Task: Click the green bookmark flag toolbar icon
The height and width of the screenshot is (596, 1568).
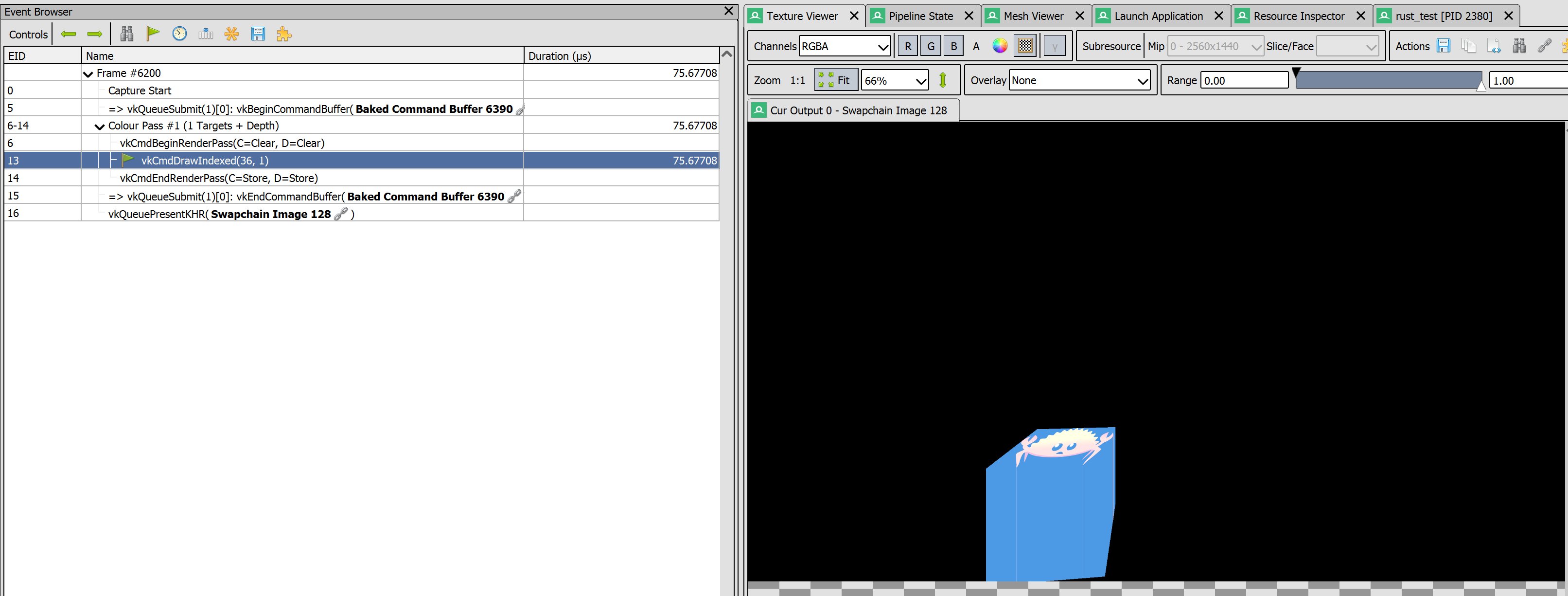Action: point(153,34)
